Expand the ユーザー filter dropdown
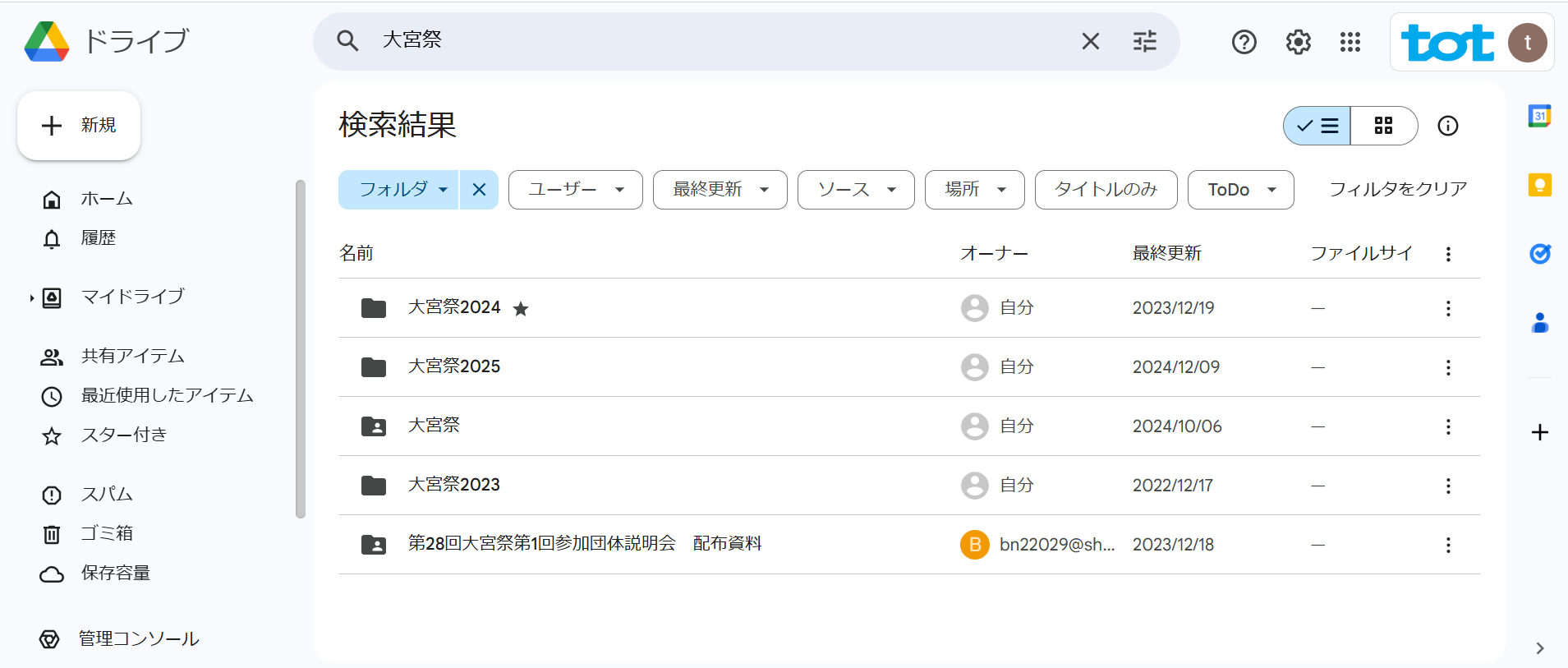 575,190
